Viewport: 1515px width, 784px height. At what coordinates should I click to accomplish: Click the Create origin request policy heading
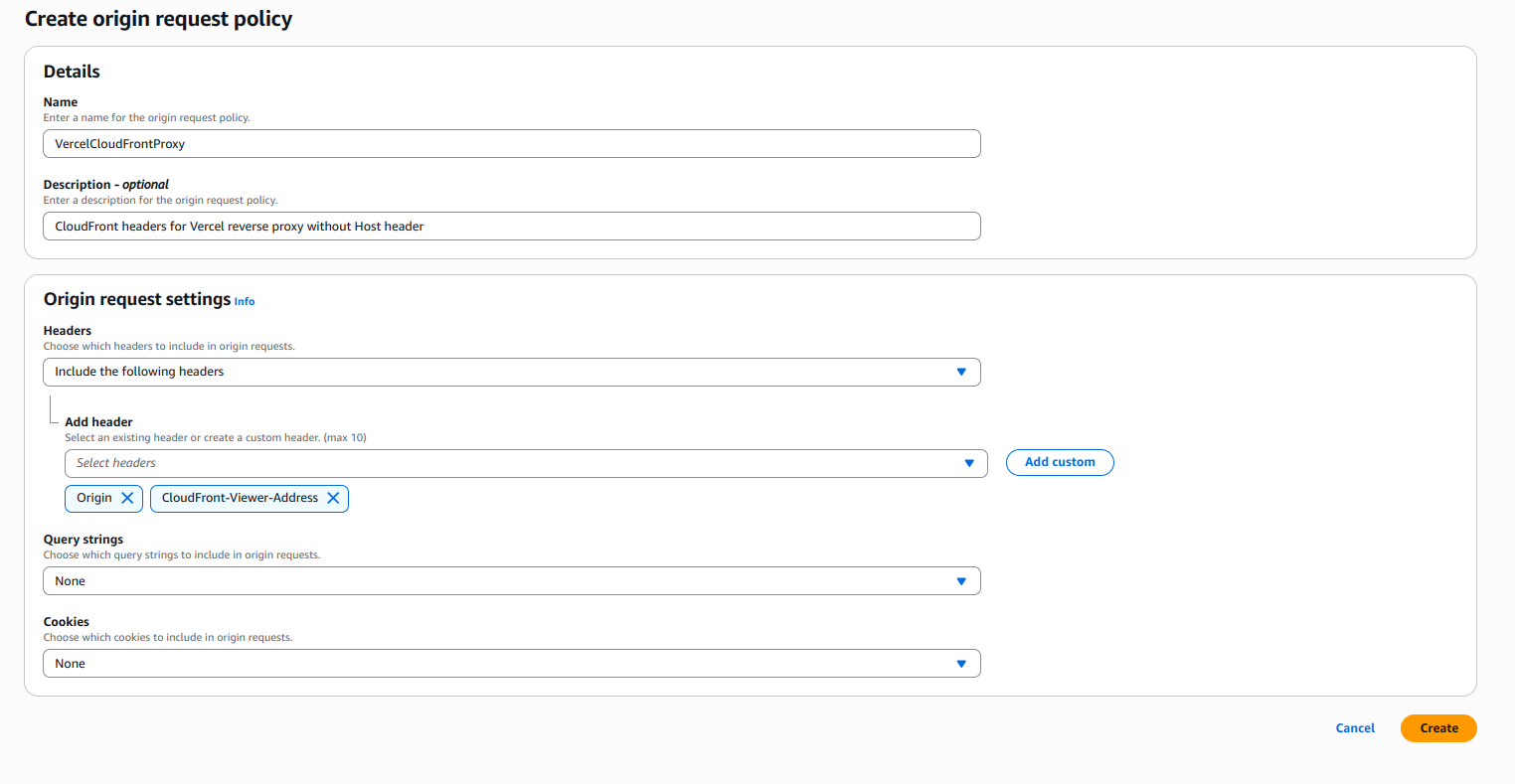pos(158,18)
